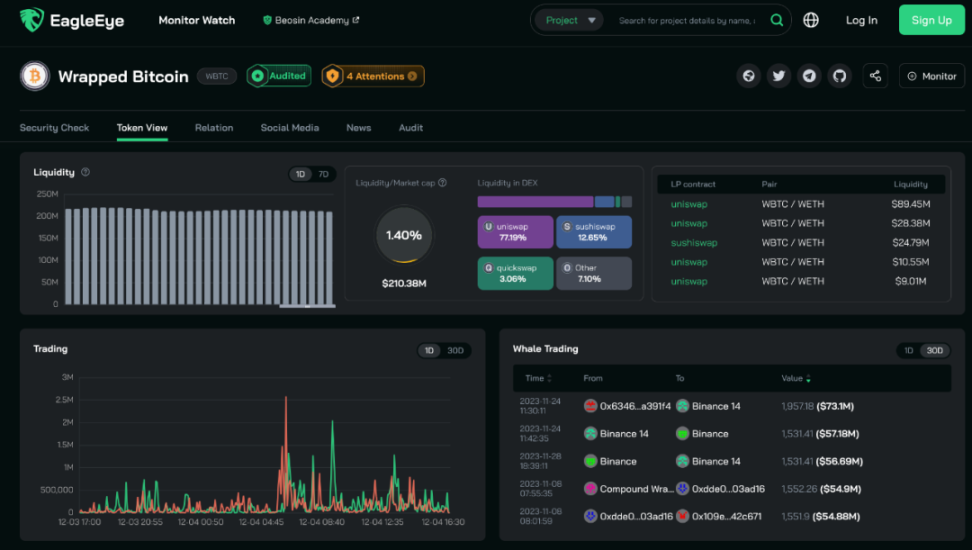Click the purple uniswap 77.19% block
Image resolution: width=972 pixels, height=550 pixels.
514,232
